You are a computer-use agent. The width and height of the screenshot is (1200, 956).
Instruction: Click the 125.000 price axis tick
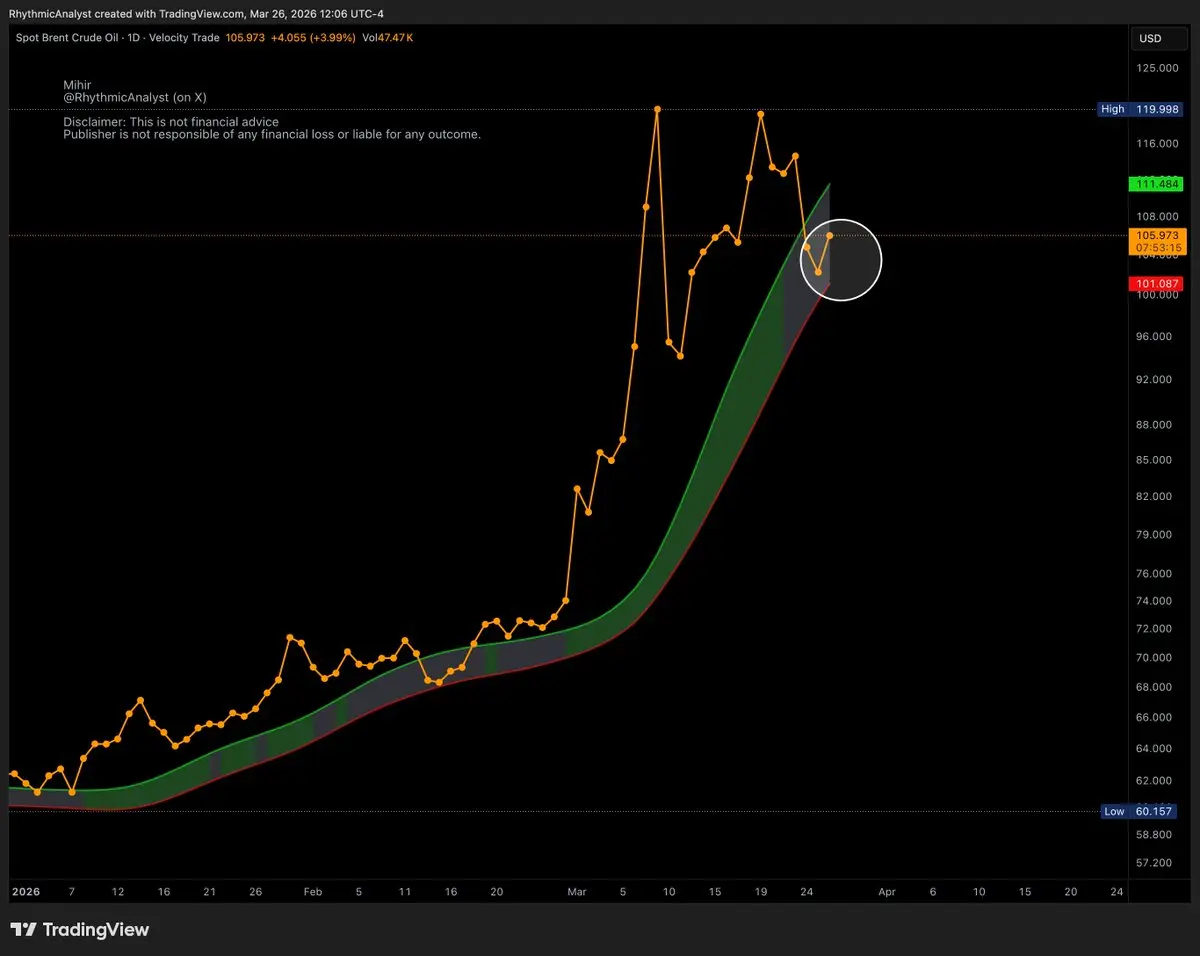[x=1159, y=68]
